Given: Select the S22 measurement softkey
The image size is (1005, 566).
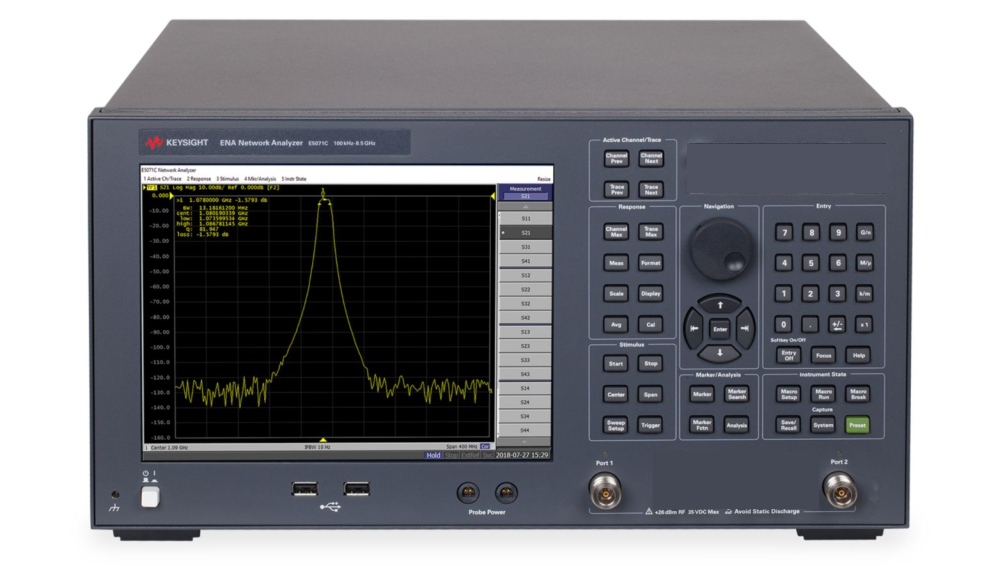Looking at the screenshot, I should [525, 289].
